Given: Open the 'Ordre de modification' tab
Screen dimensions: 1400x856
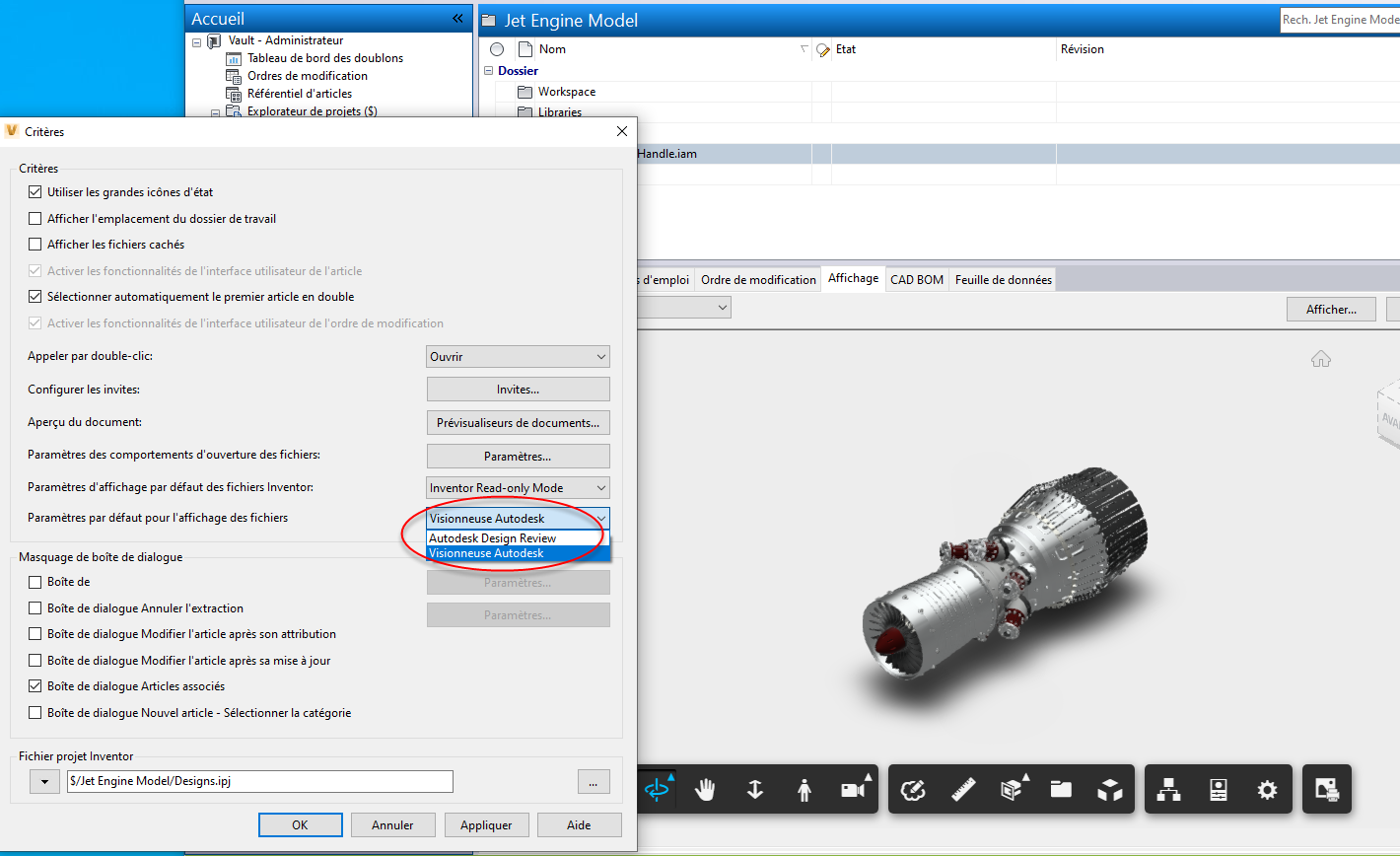Looking at the screenshot, I should click(x=757, y=279).
